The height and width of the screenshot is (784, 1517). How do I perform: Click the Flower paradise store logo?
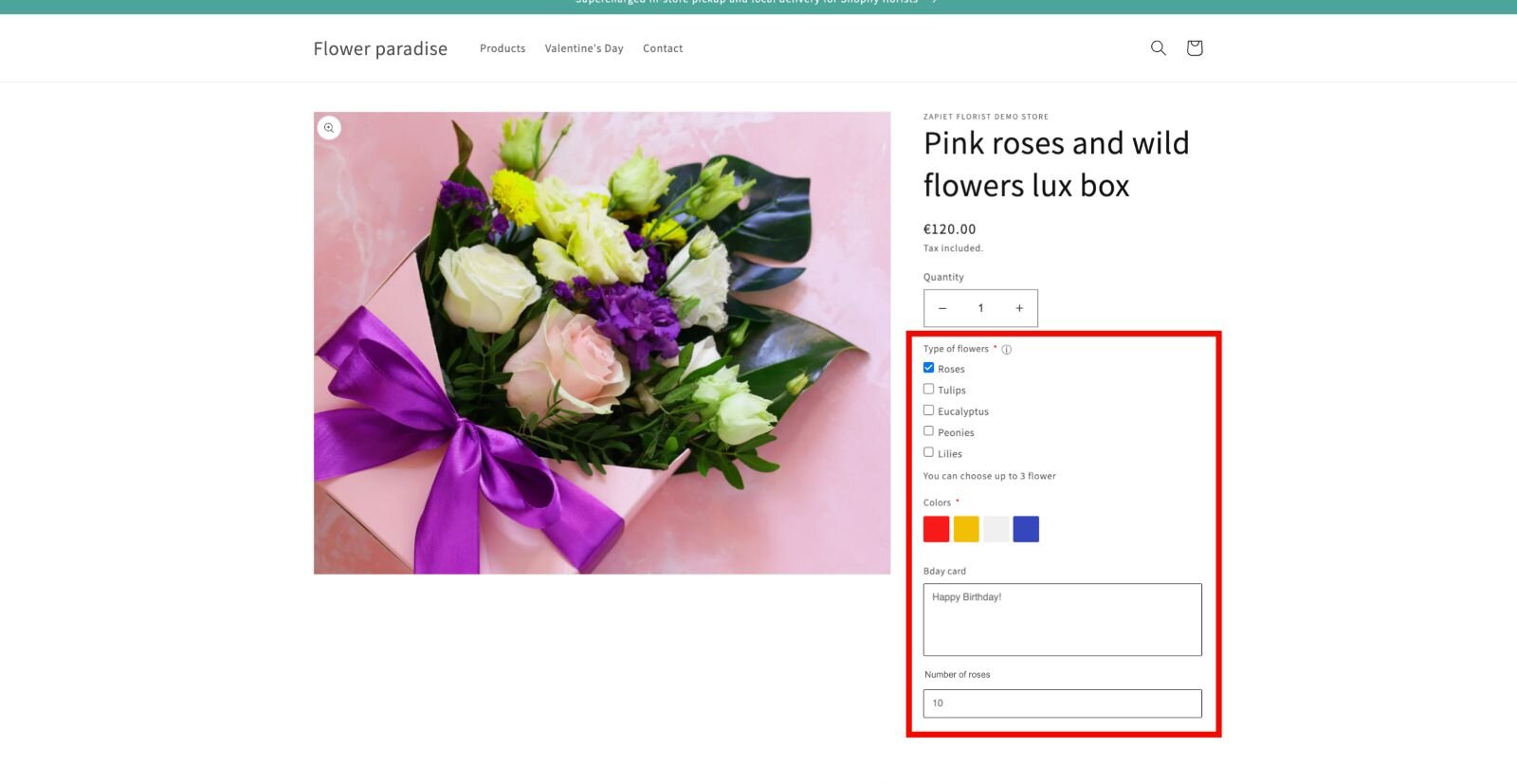[x=380, y=48]
